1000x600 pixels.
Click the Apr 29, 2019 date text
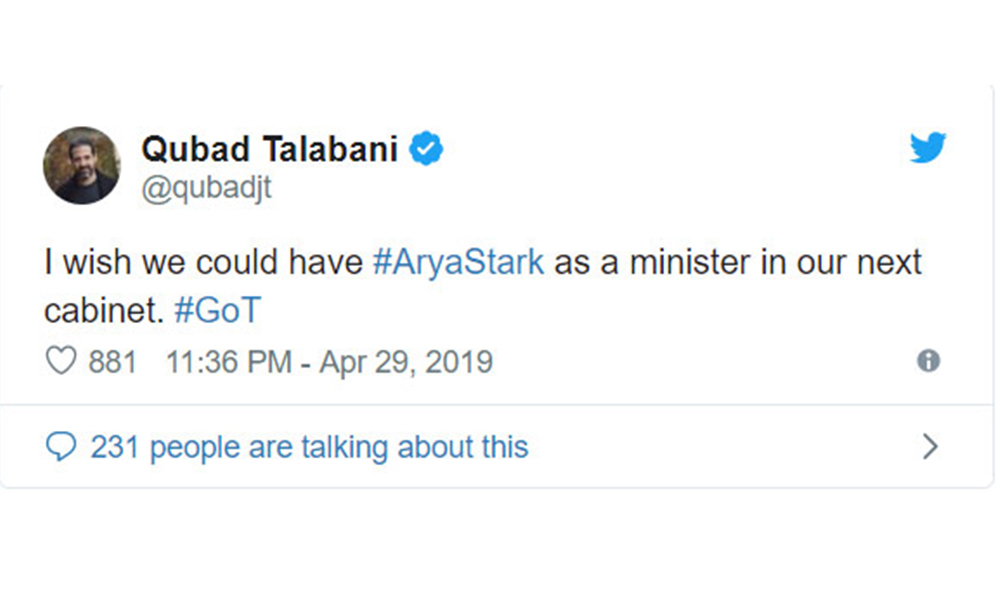pos(406,361)
